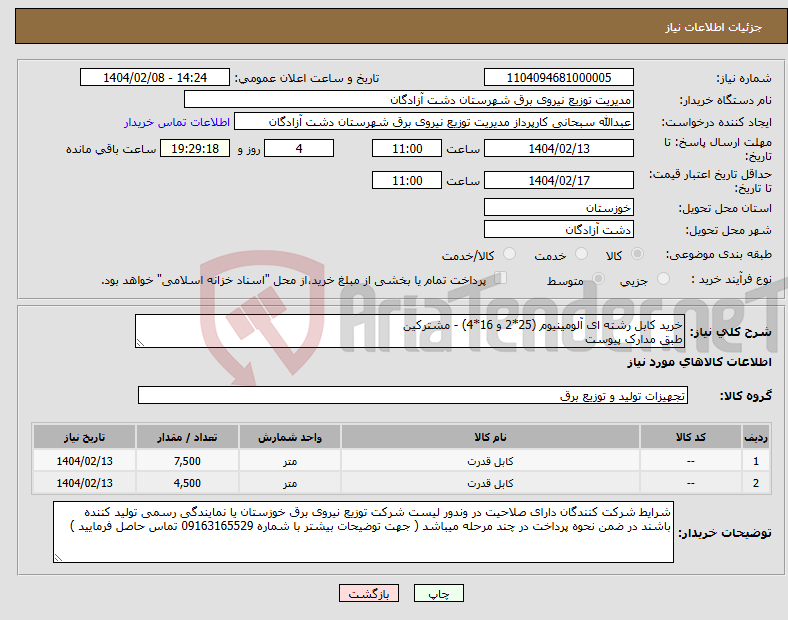
Task: Select the خدمت radio button
Action: [581, 254]
